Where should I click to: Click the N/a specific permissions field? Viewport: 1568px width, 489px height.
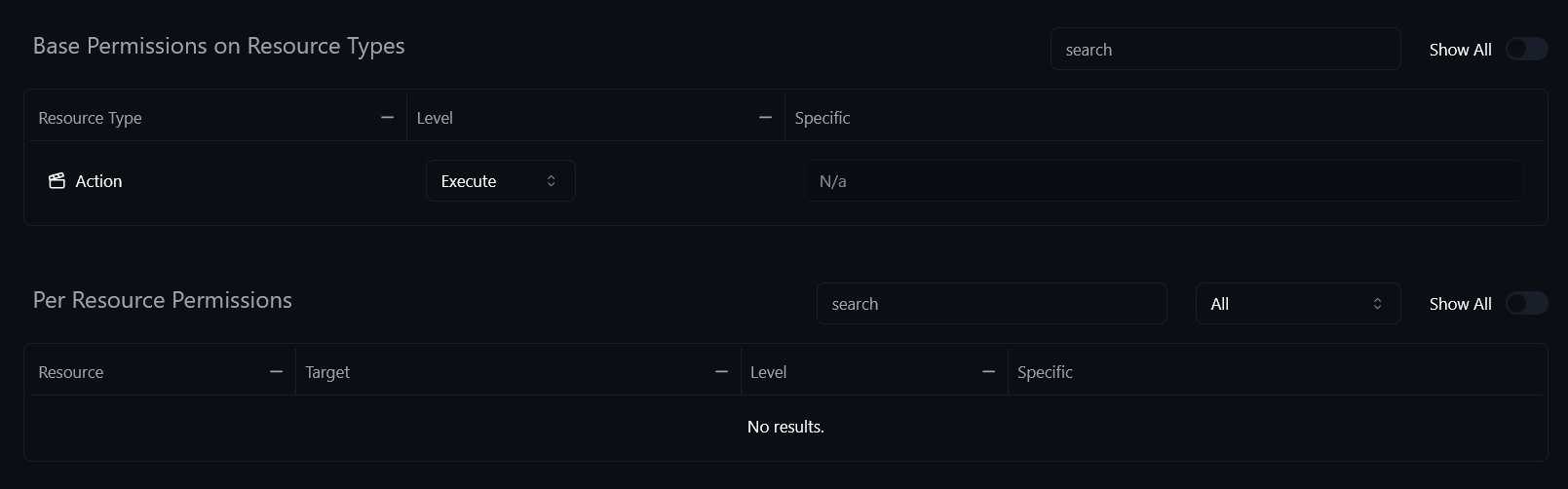point(1163,181)
